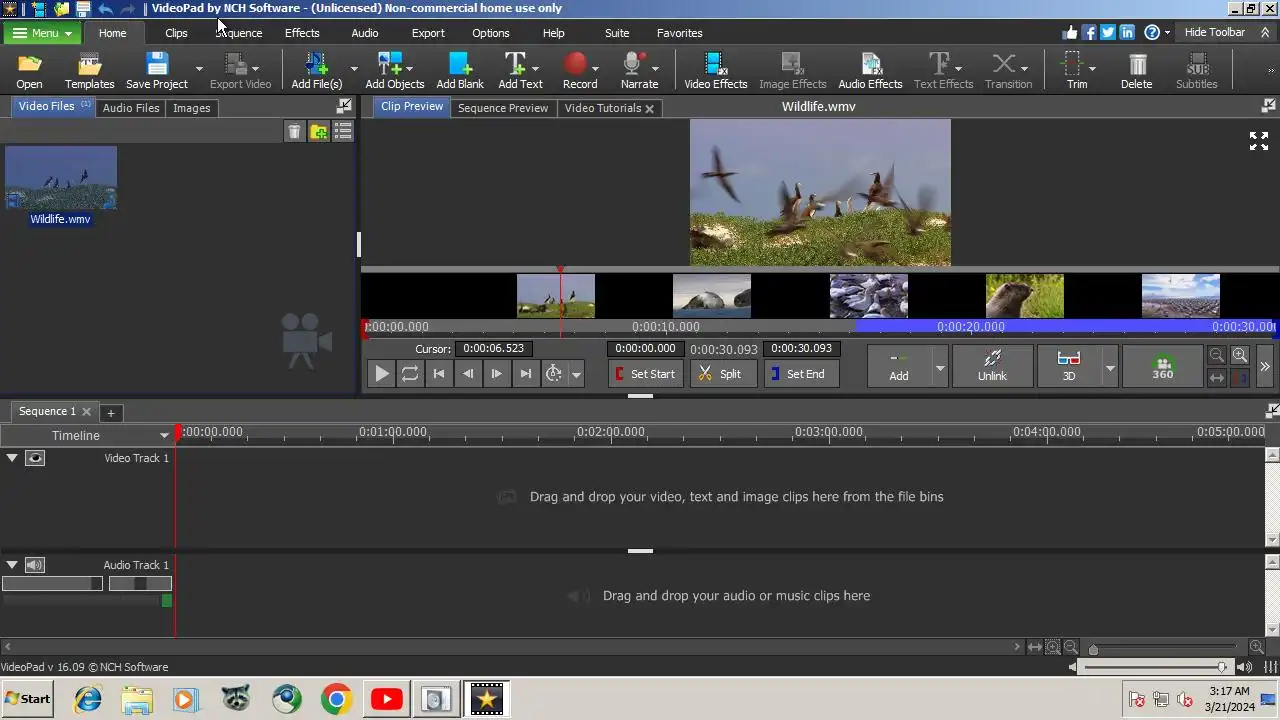Unlink clip audio with Unlink
The width and height of the screenshot is (1280, 720).
992,366
